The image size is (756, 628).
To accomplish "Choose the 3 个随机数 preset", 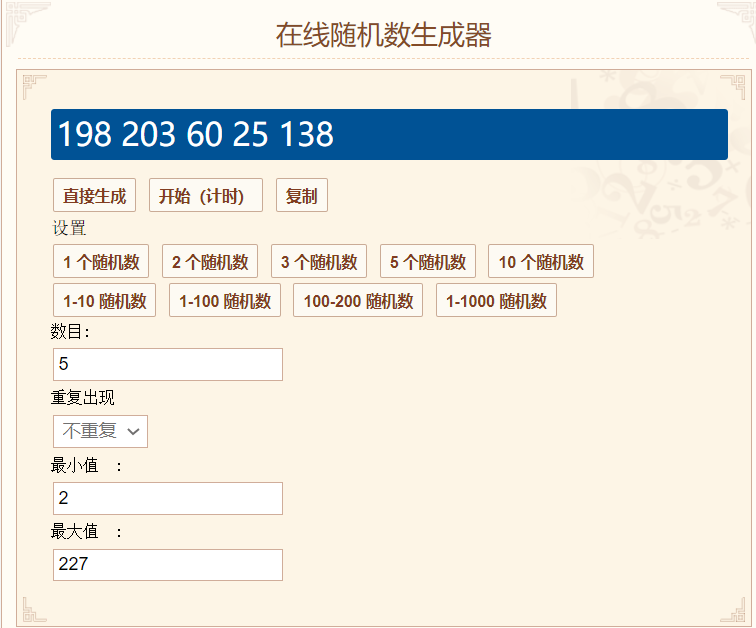I will pyautogui.click(x=319, y=261).
